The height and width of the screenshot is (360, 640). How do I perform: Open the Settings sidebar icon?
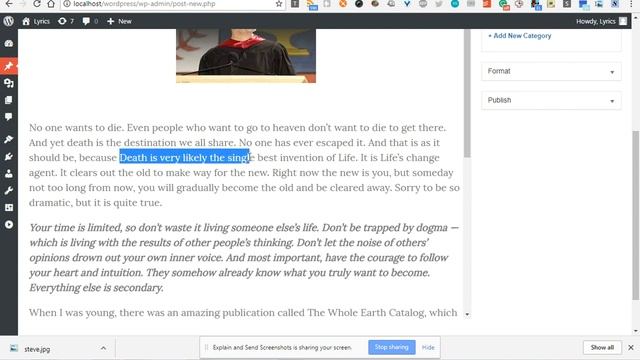coord(9,207)
